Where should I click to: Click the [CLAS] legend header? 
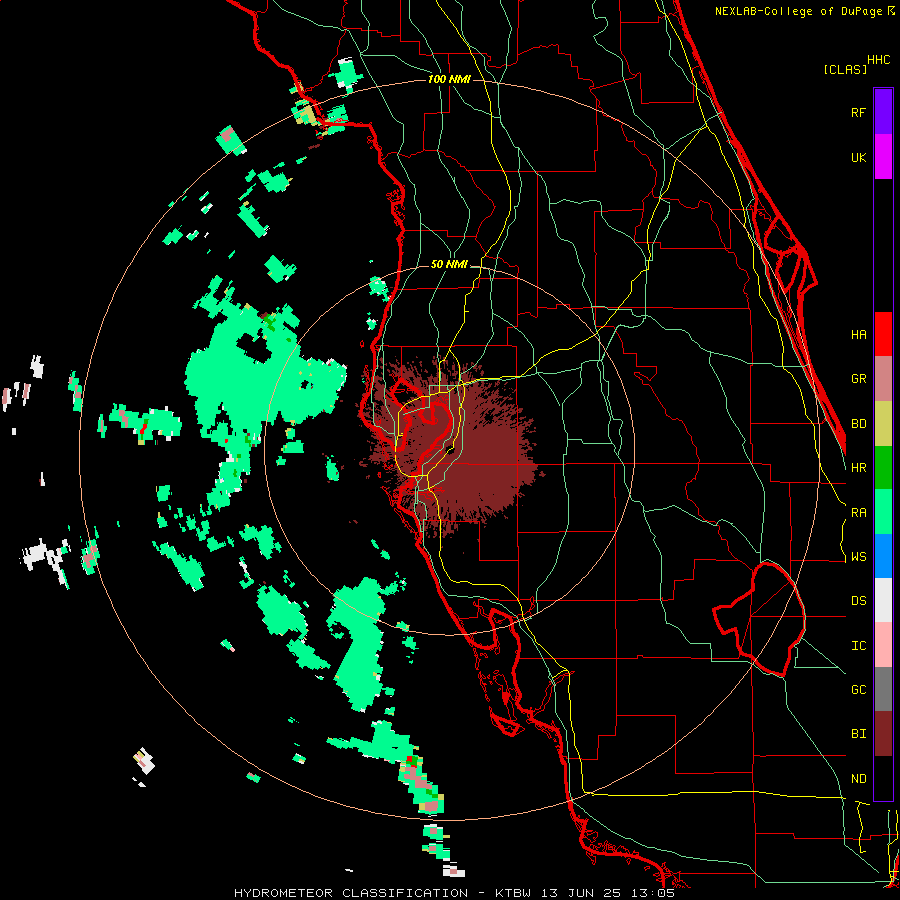coord(845,69)
